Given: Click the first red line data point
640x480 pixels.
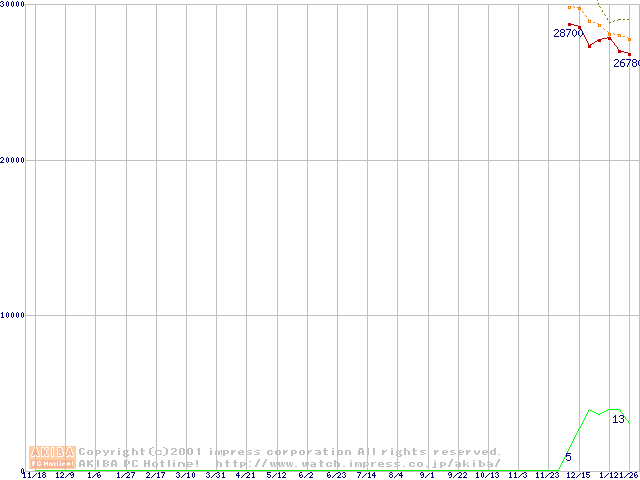Looking at the screenshot, I should click(x=569, y=24).
